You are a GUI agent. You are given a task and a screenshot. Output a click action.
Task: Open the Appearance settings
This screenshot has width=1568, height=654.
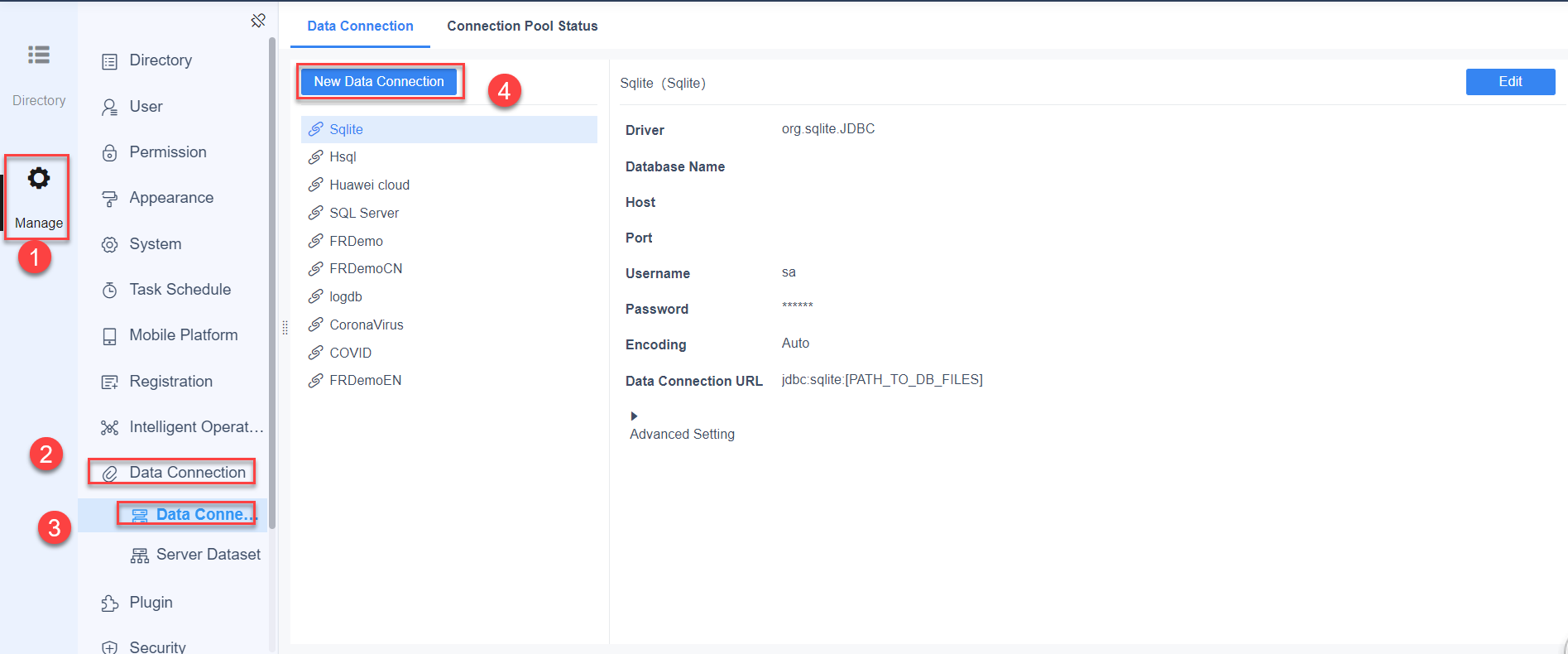172,198
